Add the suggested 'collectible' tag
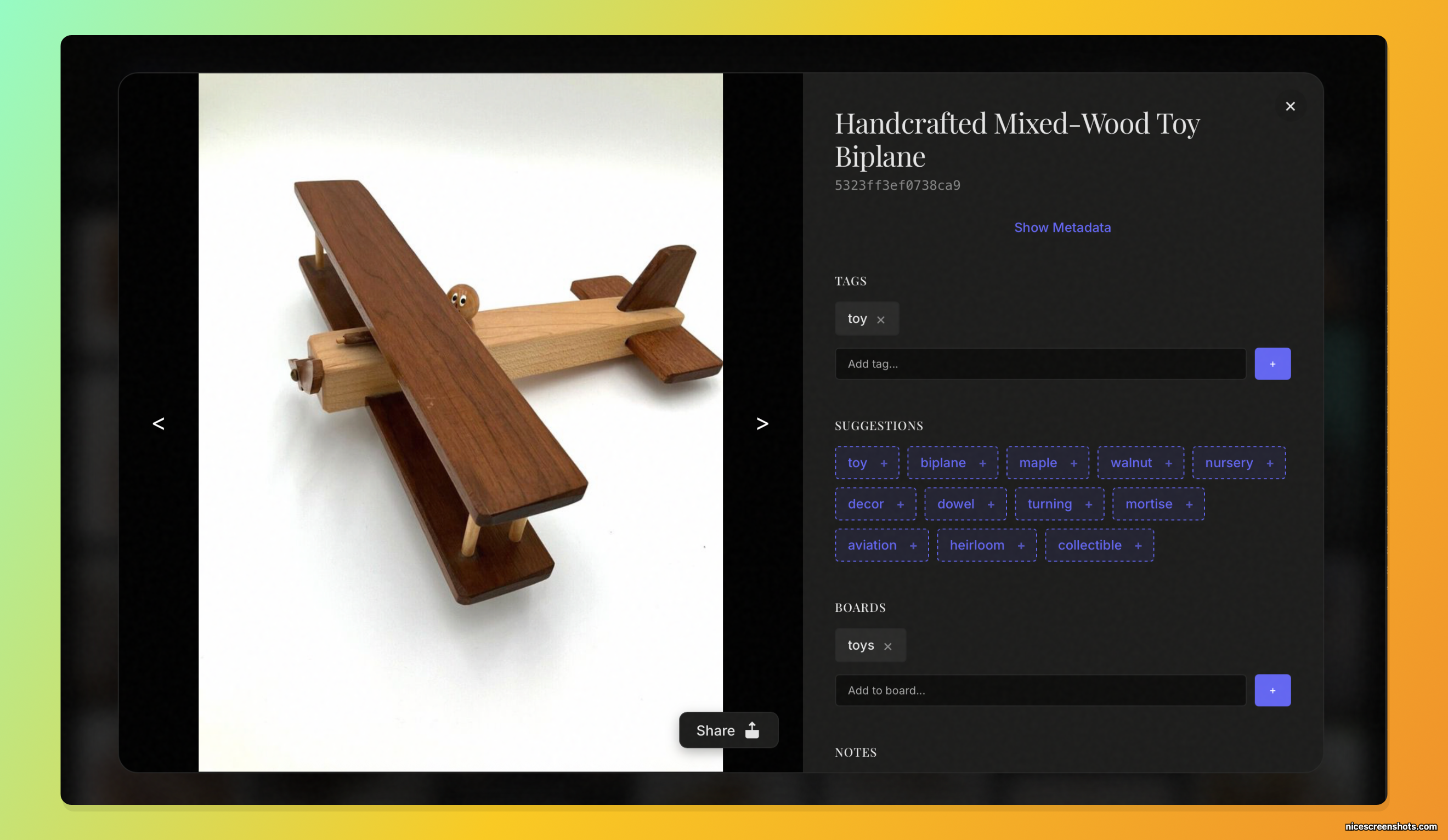The image size is (1448, 840). pos(1099,545)
